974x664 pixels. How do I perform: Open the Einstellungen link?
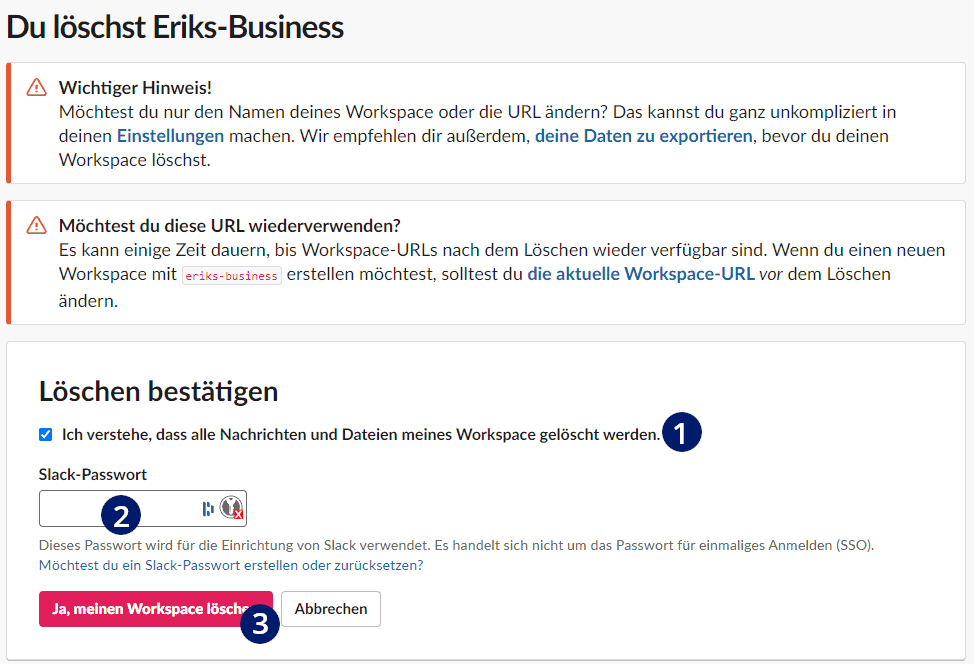tap(170, 136)
